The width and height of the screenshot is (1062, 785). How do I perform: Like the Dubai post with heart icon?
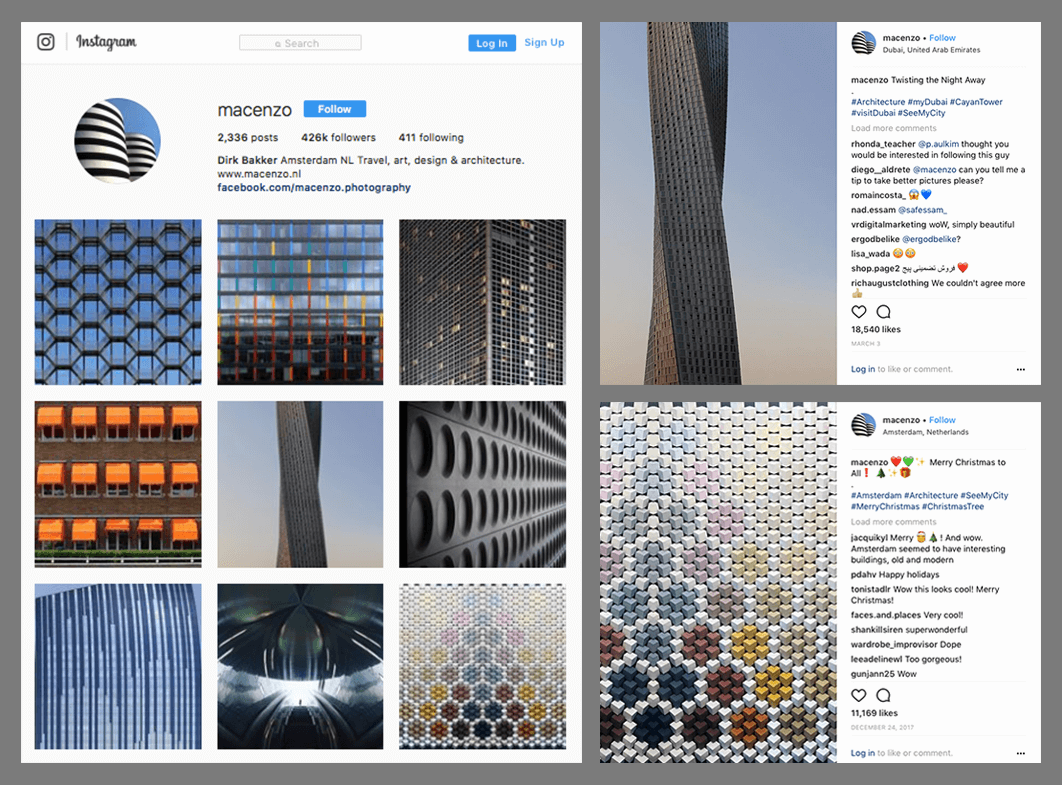(859, 312)
